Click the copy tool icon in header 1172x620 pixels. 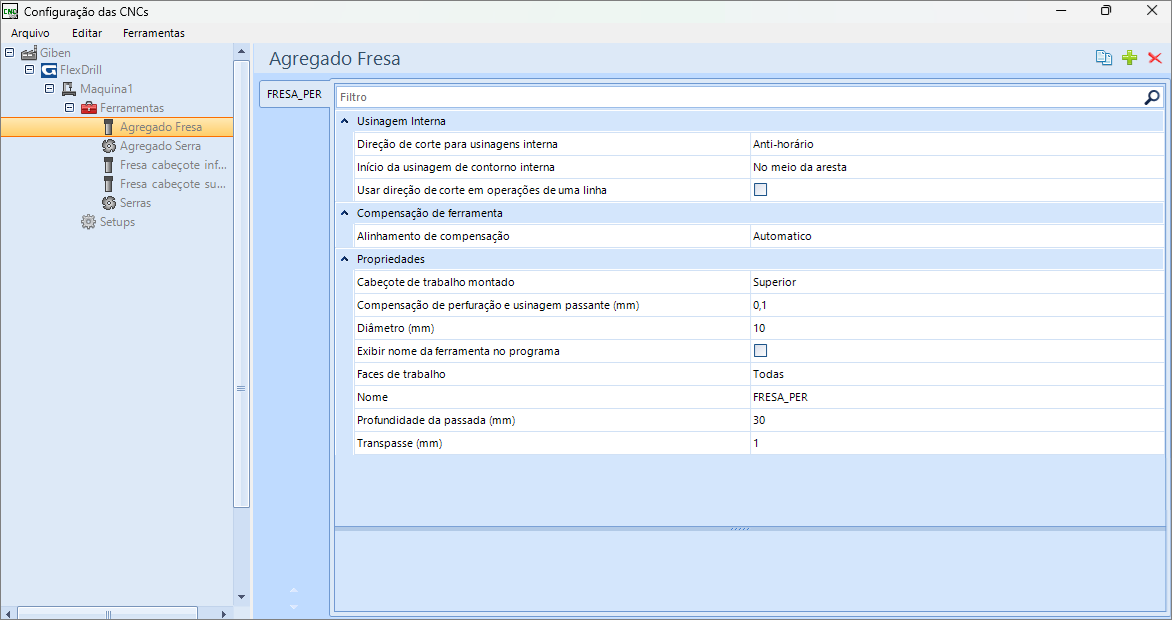point(1103,58)
